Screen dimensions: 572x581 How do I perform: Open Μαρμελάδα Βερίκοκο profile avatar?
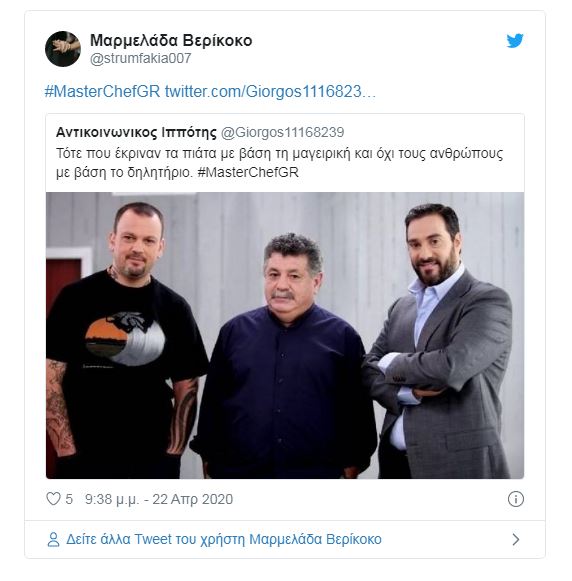tap(63, 49)
